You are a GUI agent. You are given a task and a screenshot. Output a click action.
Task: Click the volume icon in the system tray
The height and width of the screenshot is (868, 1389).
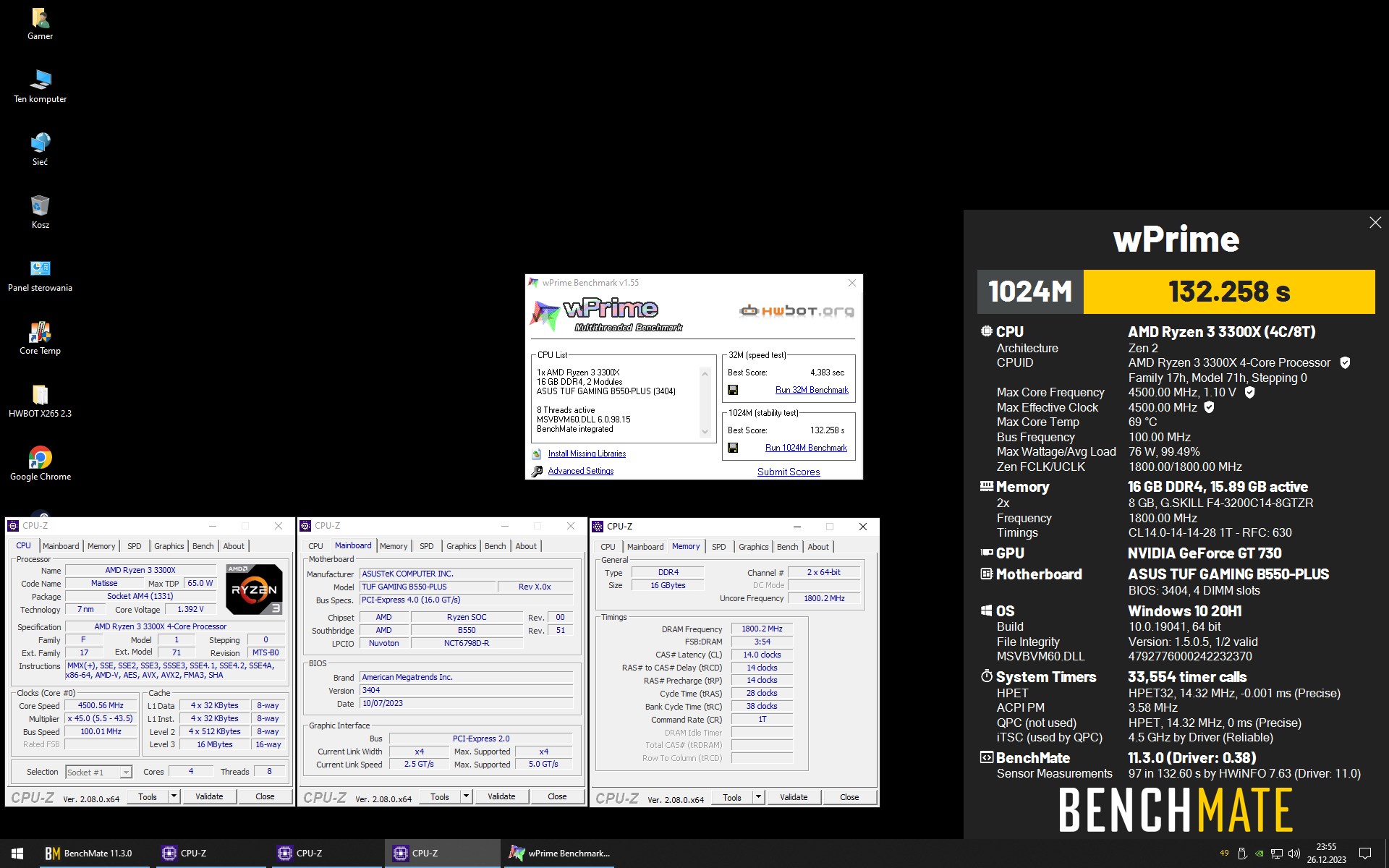[x=1294, y=854]
